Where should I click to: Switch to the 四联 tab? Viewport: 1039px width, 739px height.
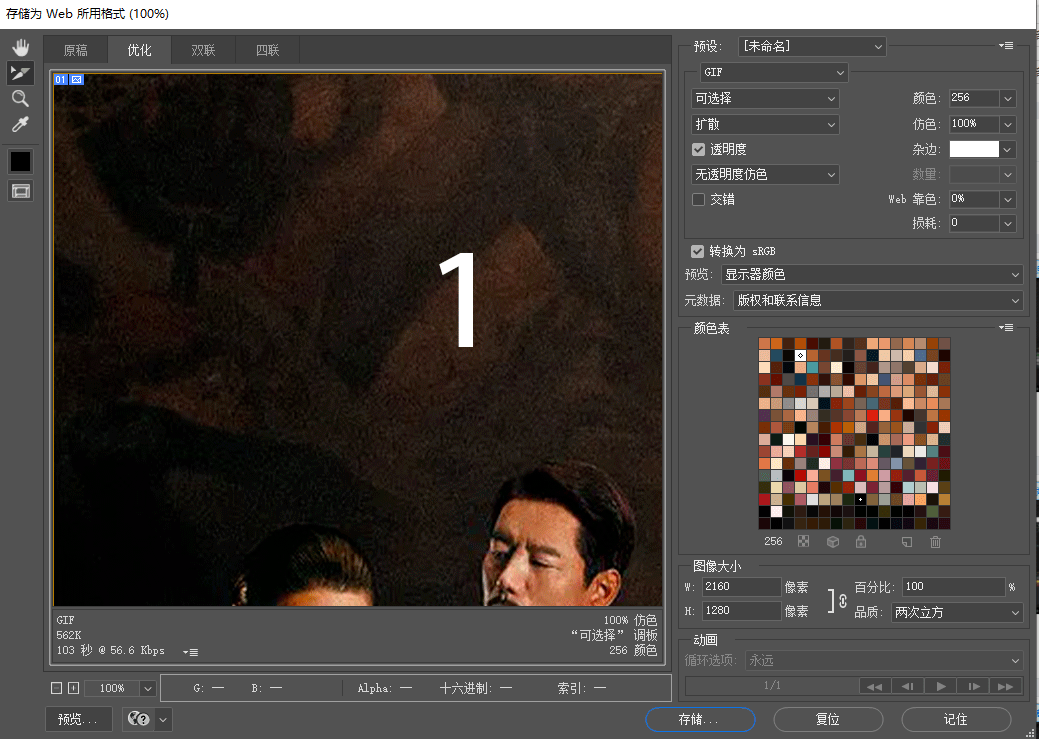tap(267, 50)
